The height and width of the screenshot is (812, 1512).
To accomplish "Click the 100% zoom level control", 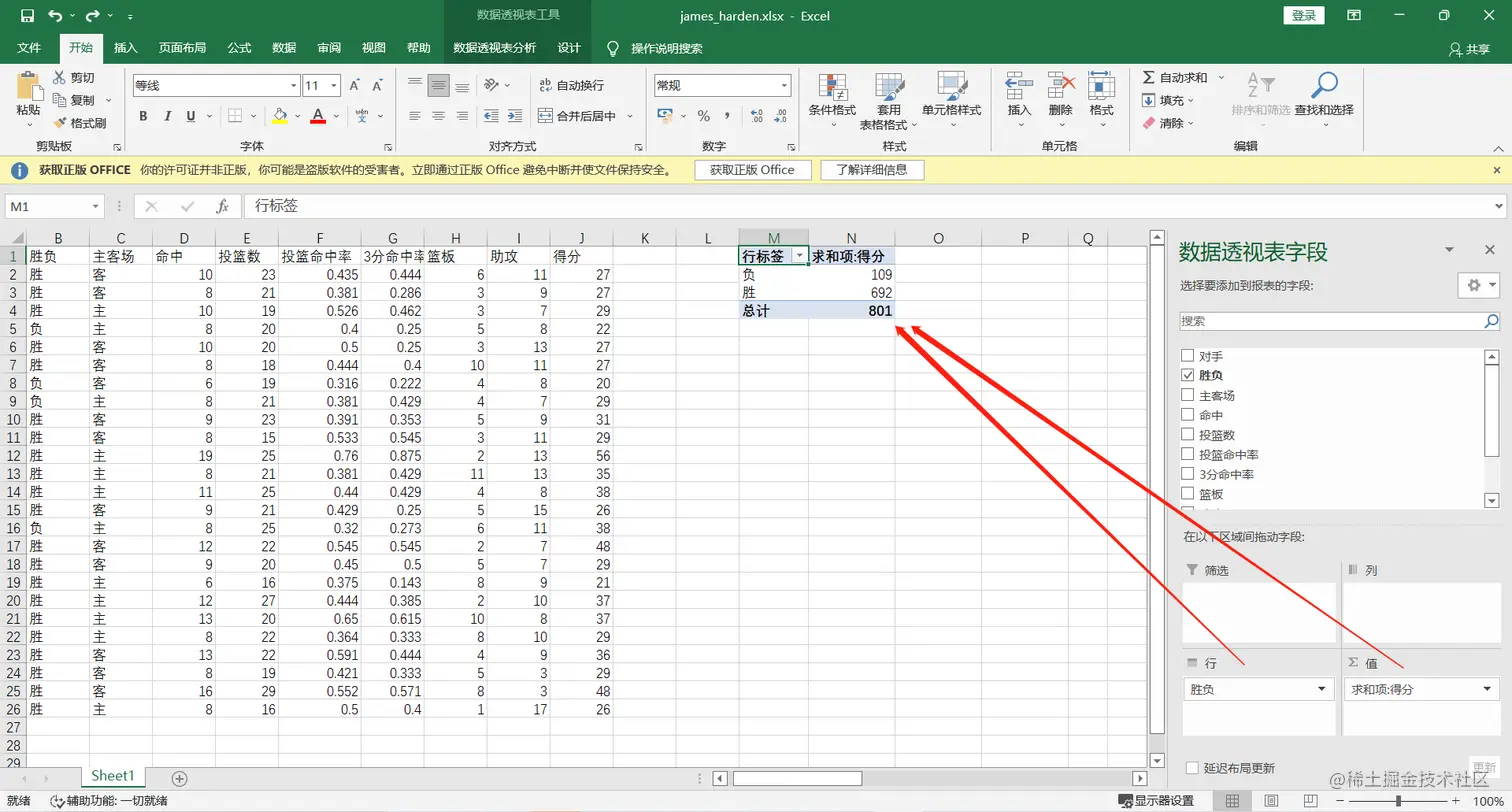I will 1489,800.
